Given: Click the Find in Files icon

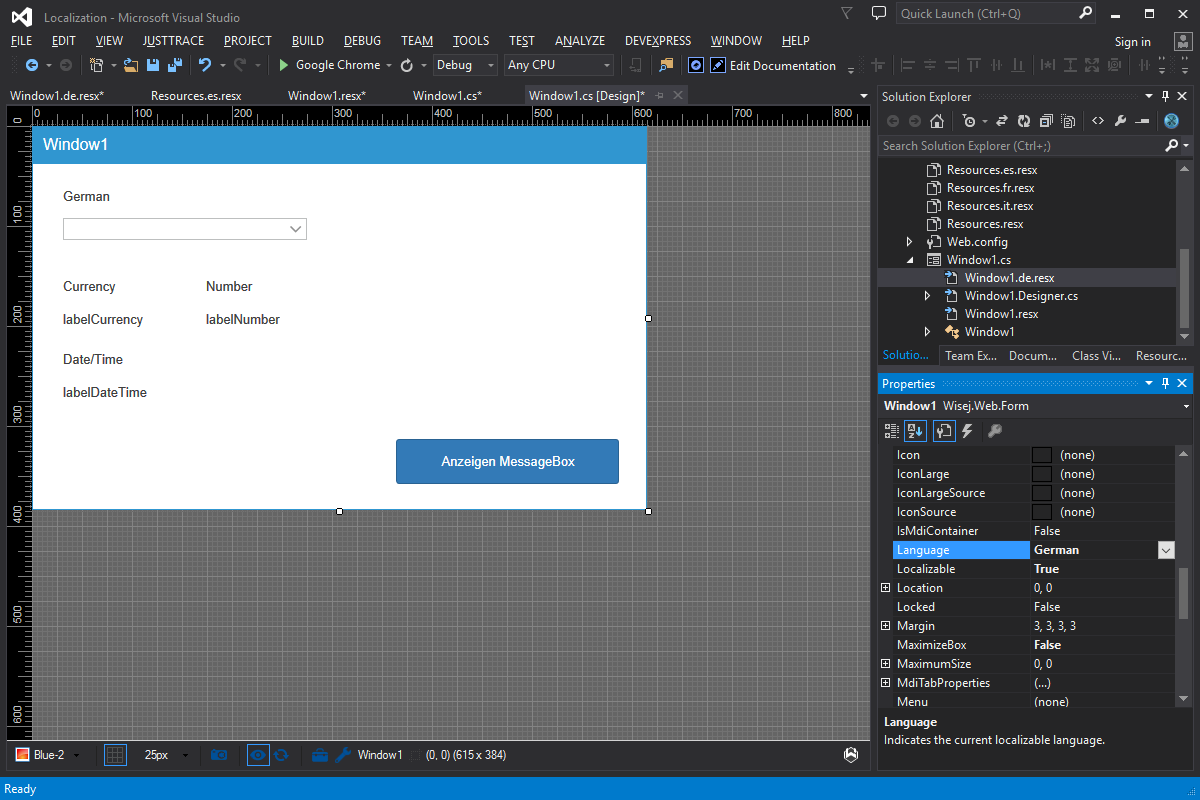Looking at the screenshot, I should click(666, 65).
